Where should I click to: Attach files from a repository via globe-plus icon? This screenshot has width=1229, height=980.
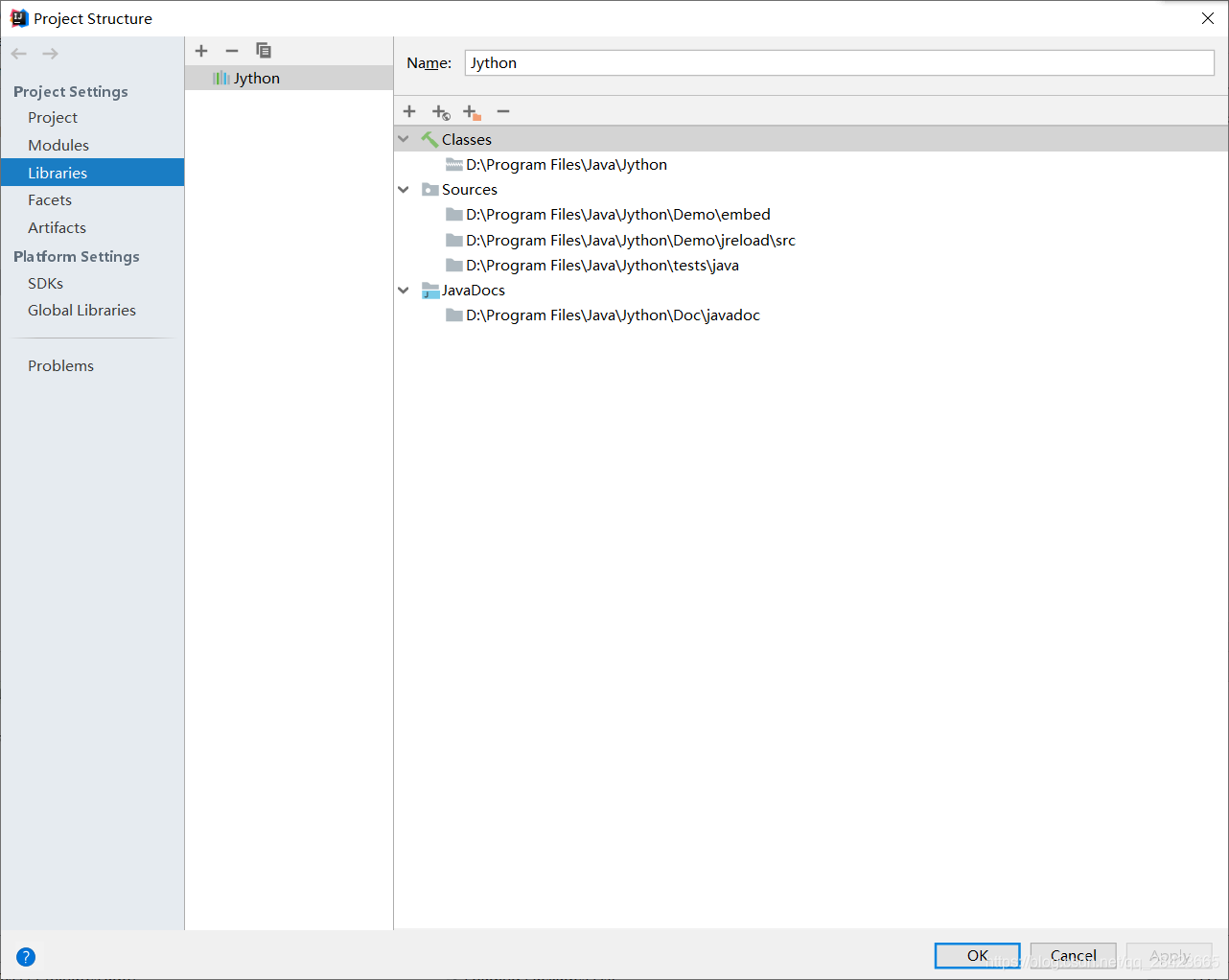coord(440,111)
